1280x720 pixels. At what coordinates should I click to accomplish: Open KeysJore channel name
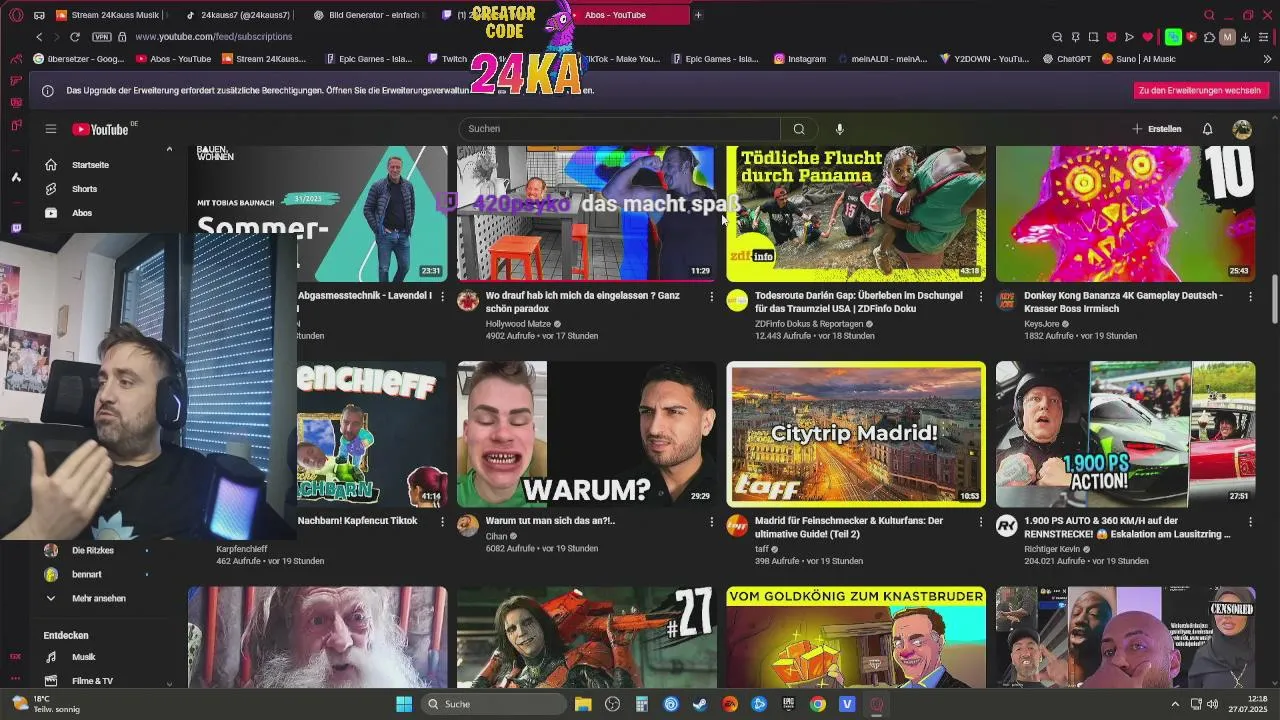(x=1044, y=324)
